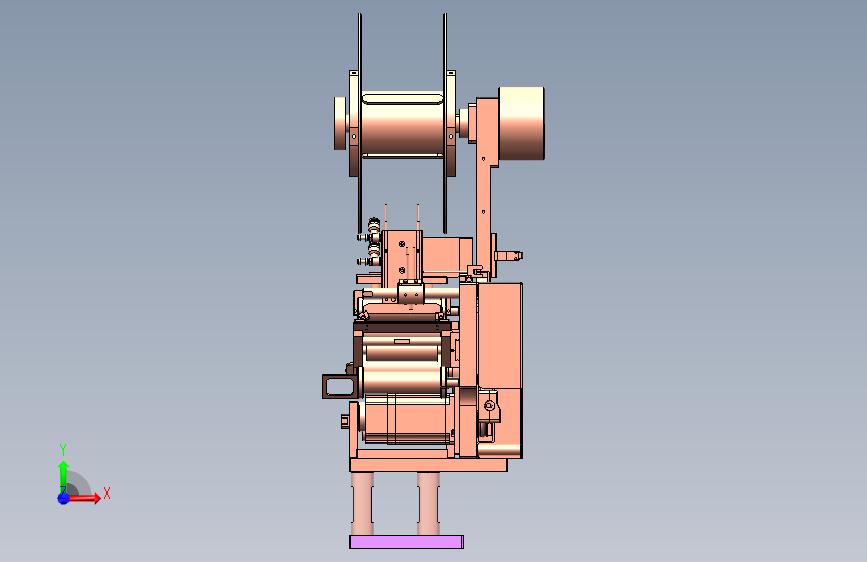
Task: Click the green Y axis arrow of the triad
Action: point(64,477)
